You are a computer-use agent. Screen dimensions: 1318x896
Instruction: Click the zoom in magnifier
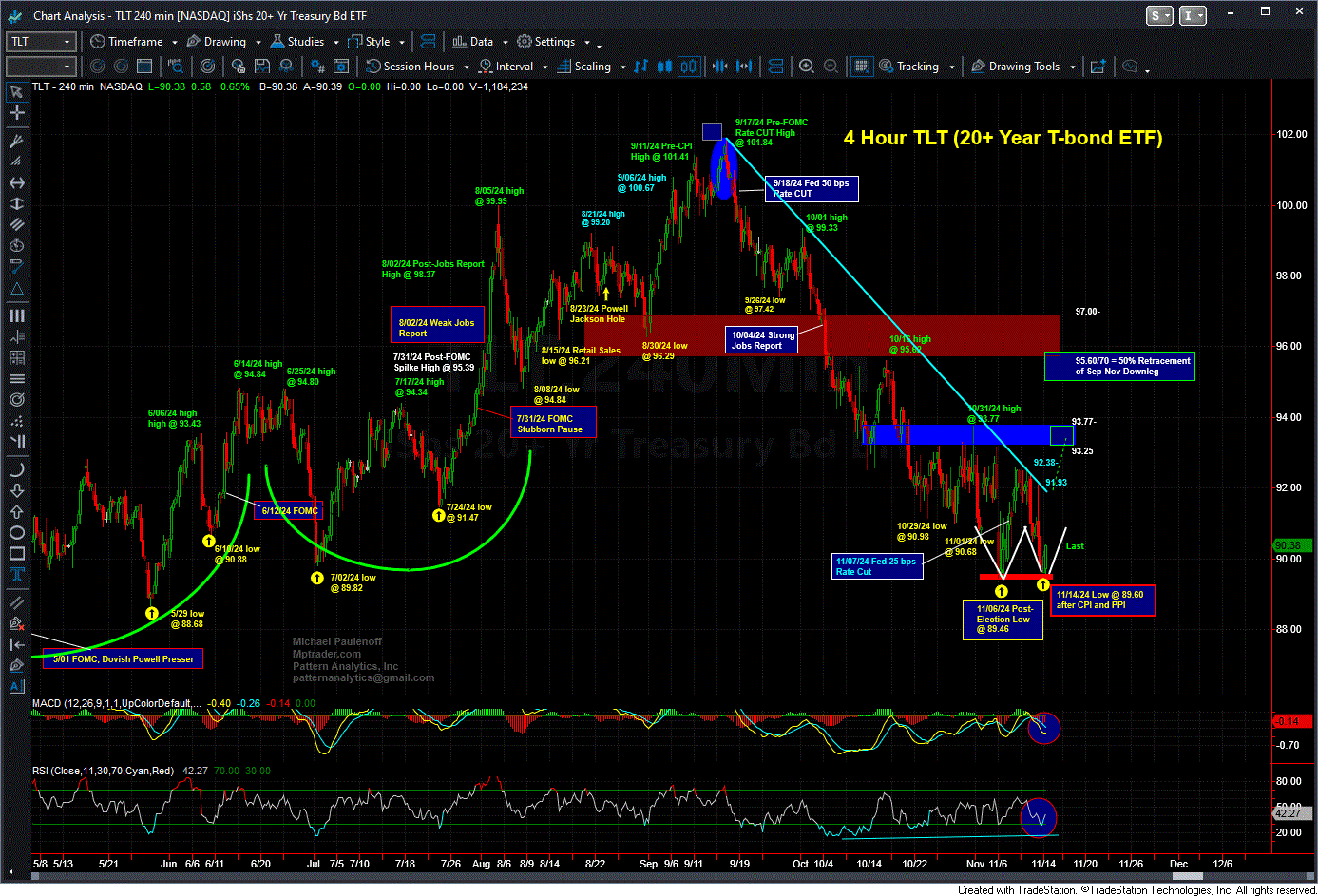pyautogui.click(x=806, y=66)
